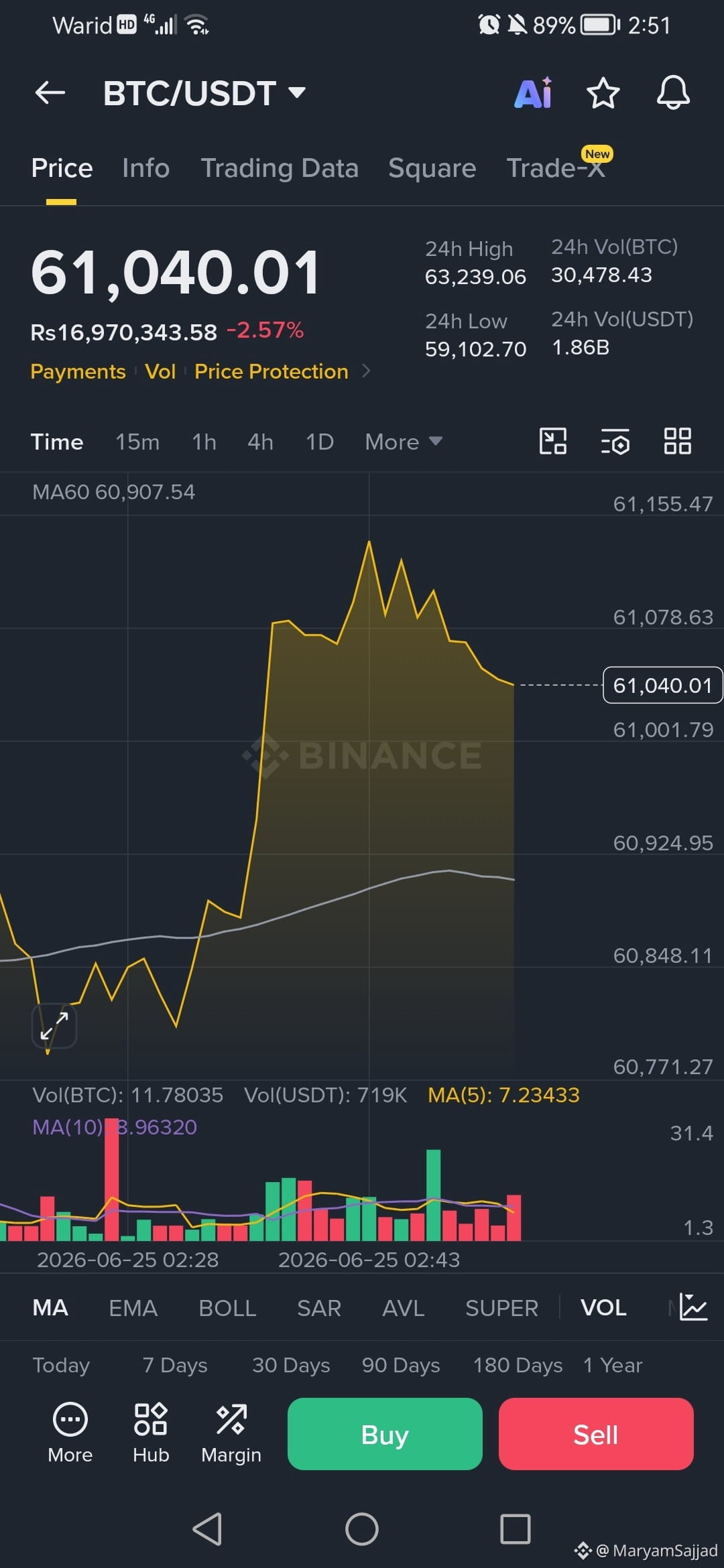Open the AI assistant icon
Image resolution: width=724 pixels, height=1568 pixels.
click(534, 92)
